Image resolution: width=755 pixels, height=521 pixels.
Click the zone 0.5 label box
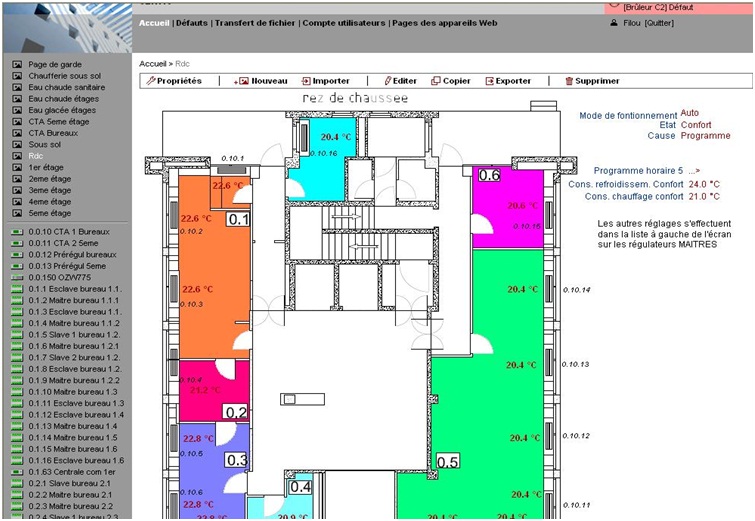(x=448, y=461)
